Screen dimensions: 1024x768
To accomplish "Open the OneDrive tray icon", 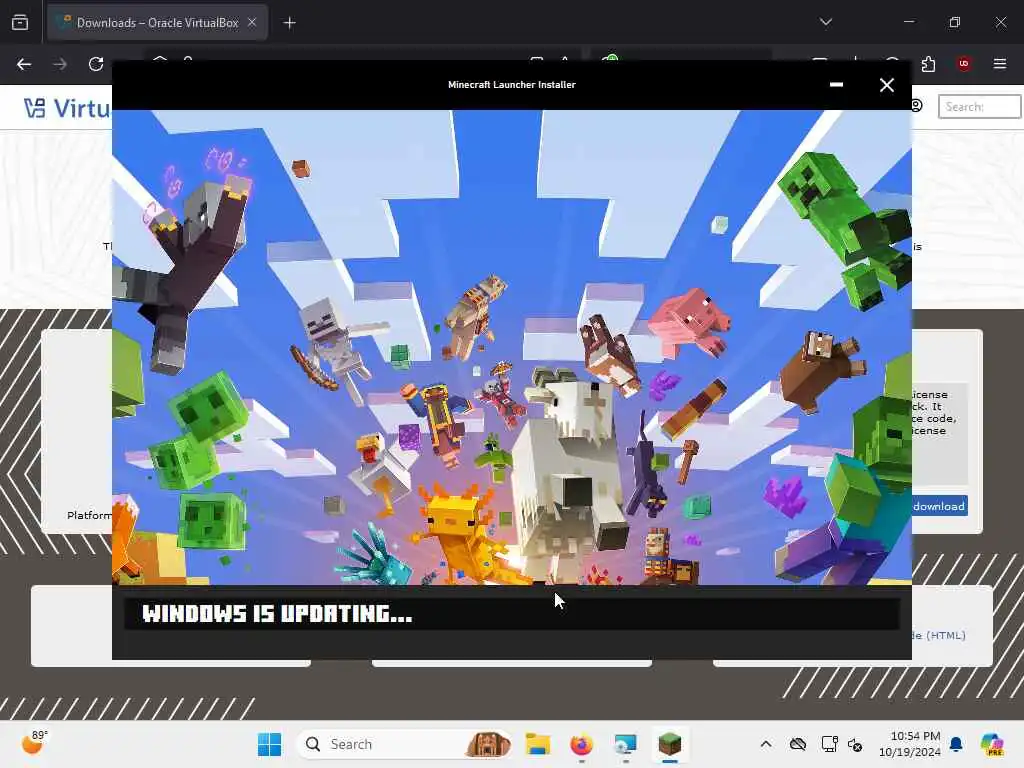I will point(797,744).
